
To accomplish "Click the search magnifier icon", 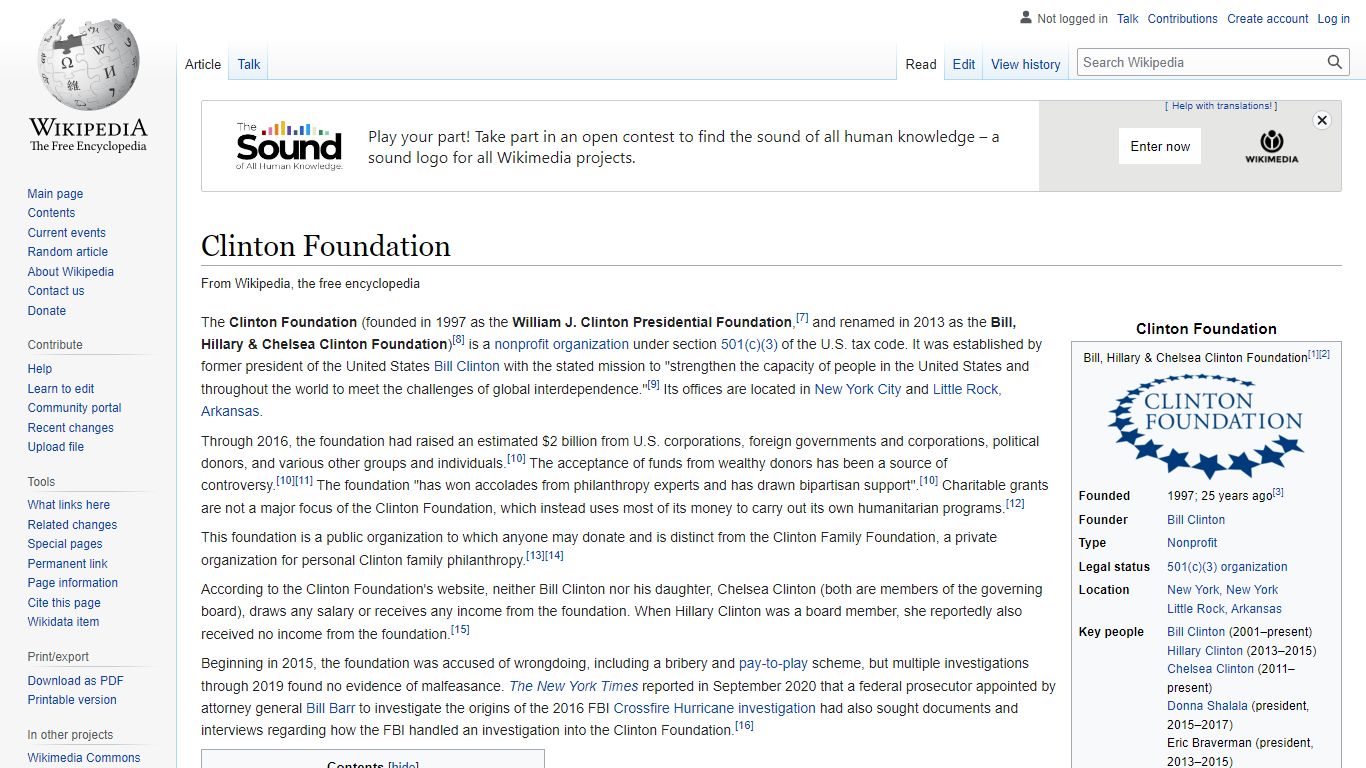I will 1335,62.
